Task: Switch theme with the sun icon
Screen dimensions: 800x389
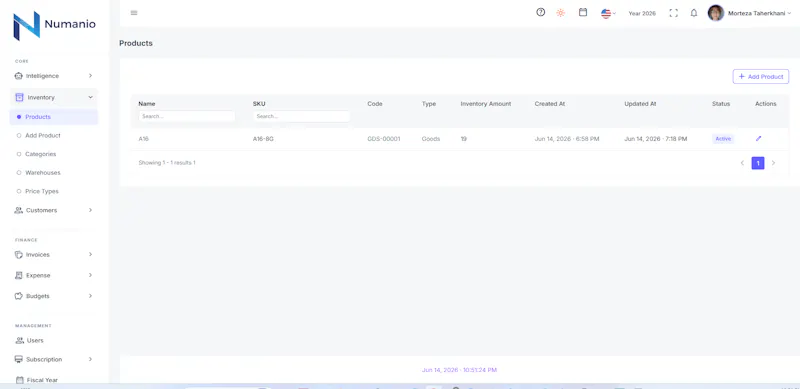Action: coord(561,13)
